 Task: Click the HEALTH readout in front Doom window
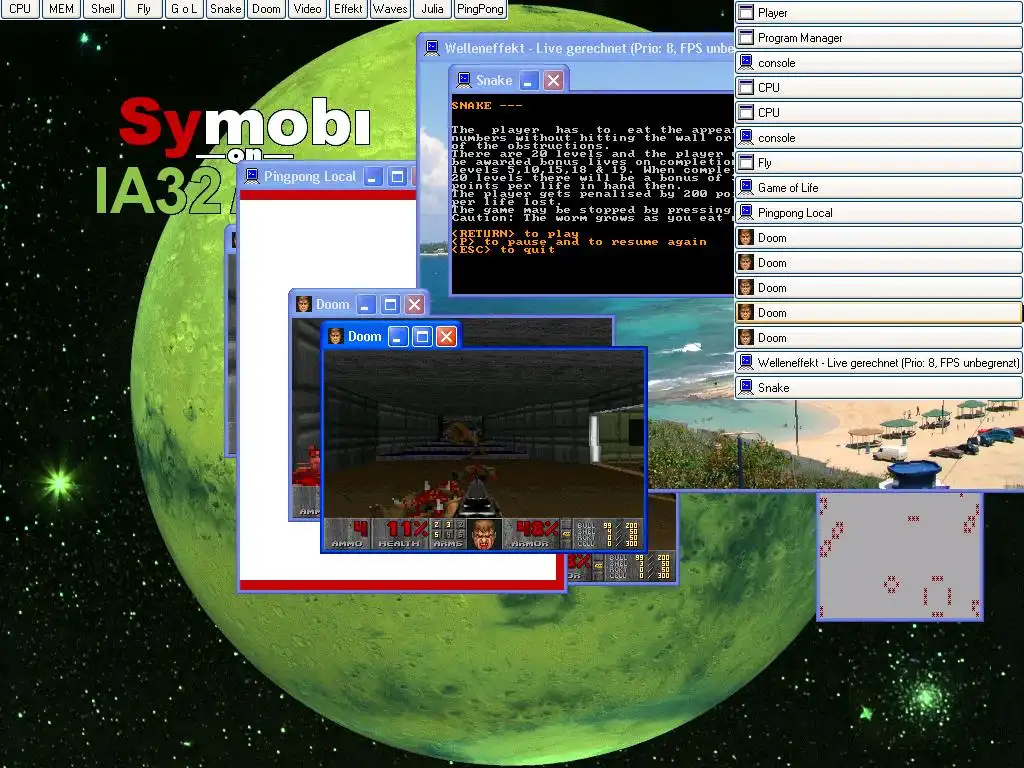point(400,534)
